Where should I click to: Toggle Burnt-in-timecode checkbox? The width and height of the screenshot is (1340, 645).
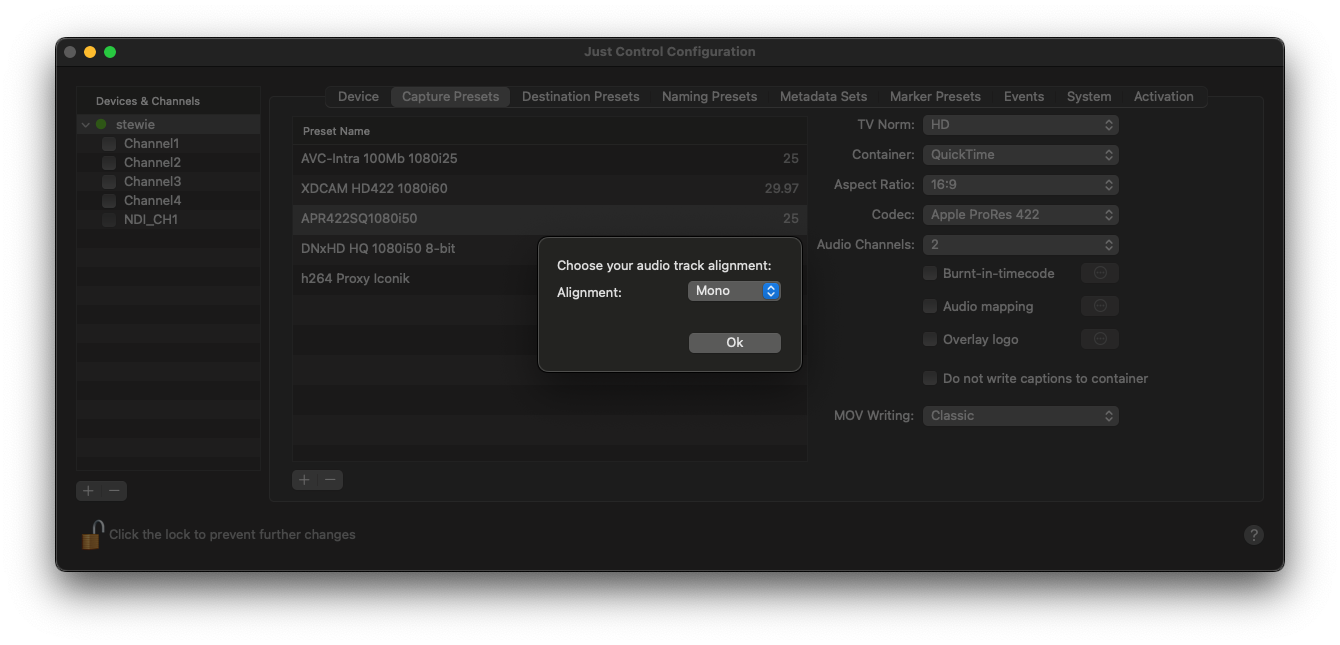click(930, 273)
